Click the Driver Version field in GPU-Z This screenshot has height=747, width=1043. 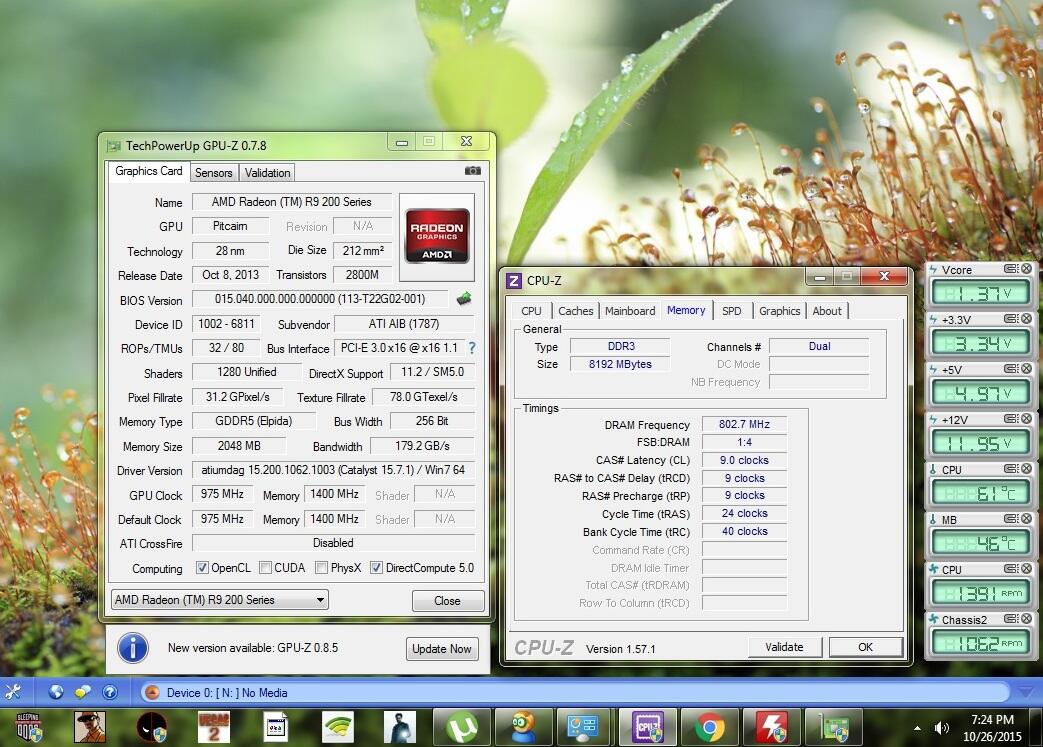click(333, 470)
